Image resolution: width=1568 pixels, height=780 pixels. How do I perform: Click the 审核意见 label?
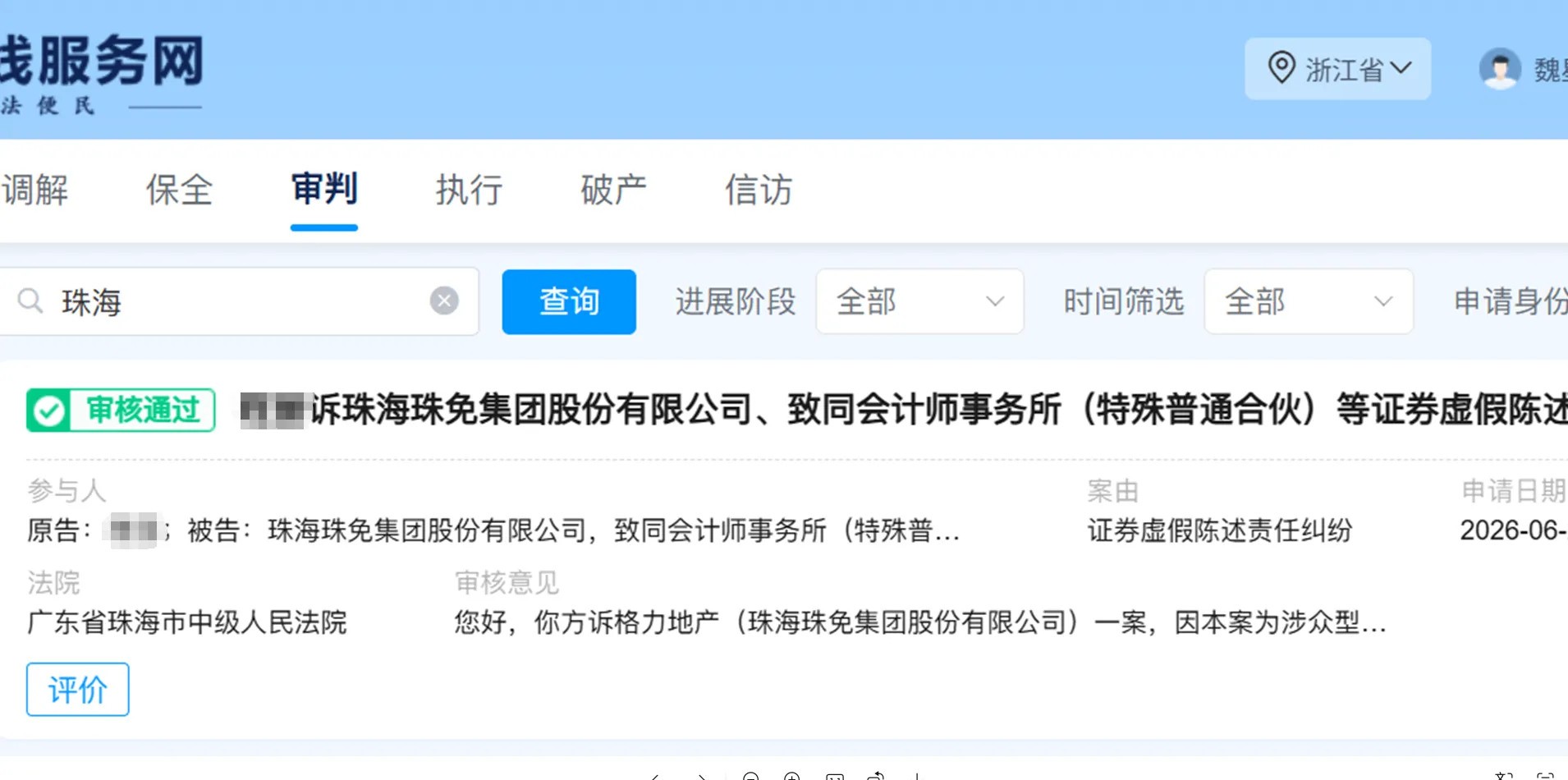pos(507,583)
